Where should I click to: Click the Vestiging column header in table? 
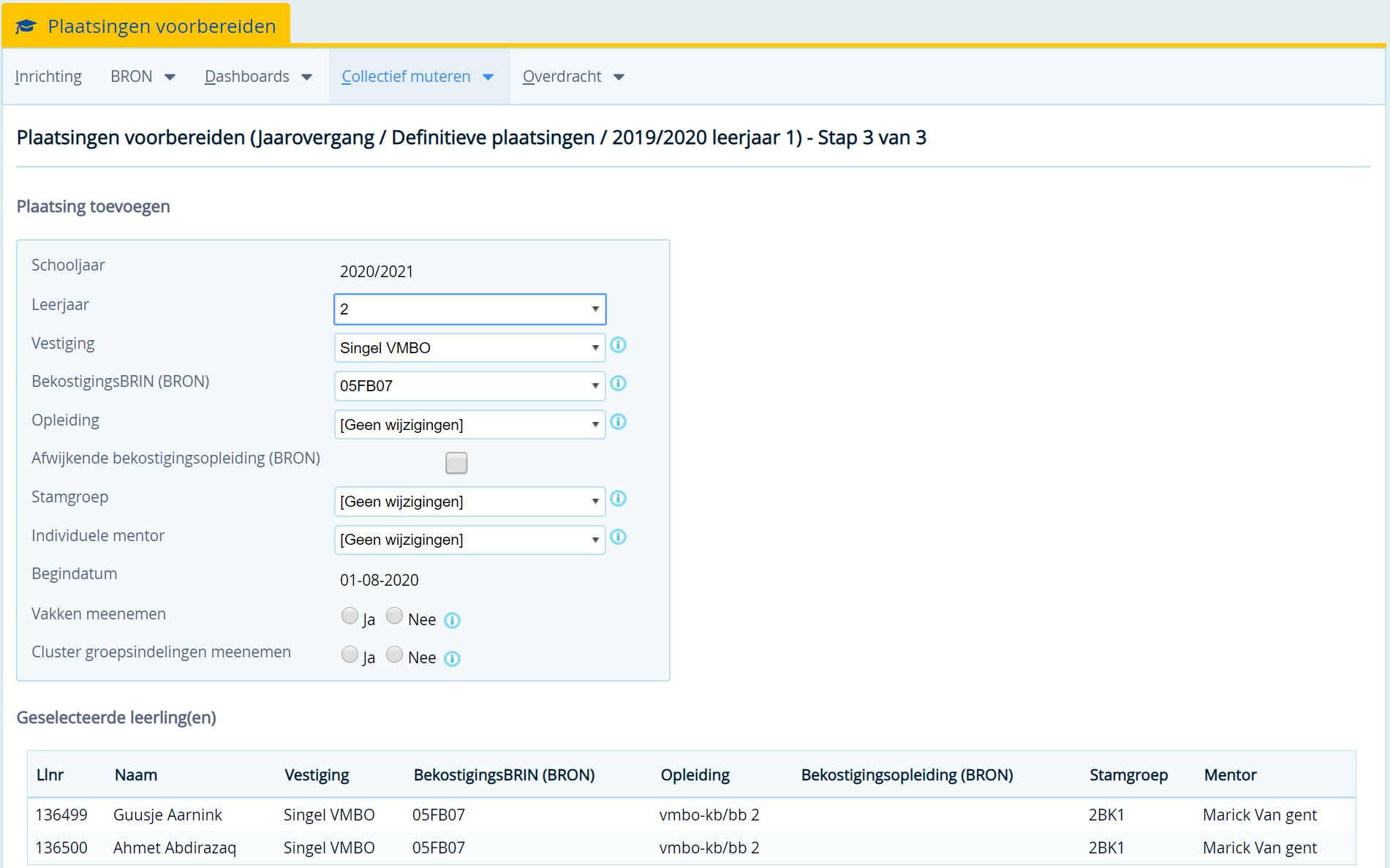click(x=317, y=775)
